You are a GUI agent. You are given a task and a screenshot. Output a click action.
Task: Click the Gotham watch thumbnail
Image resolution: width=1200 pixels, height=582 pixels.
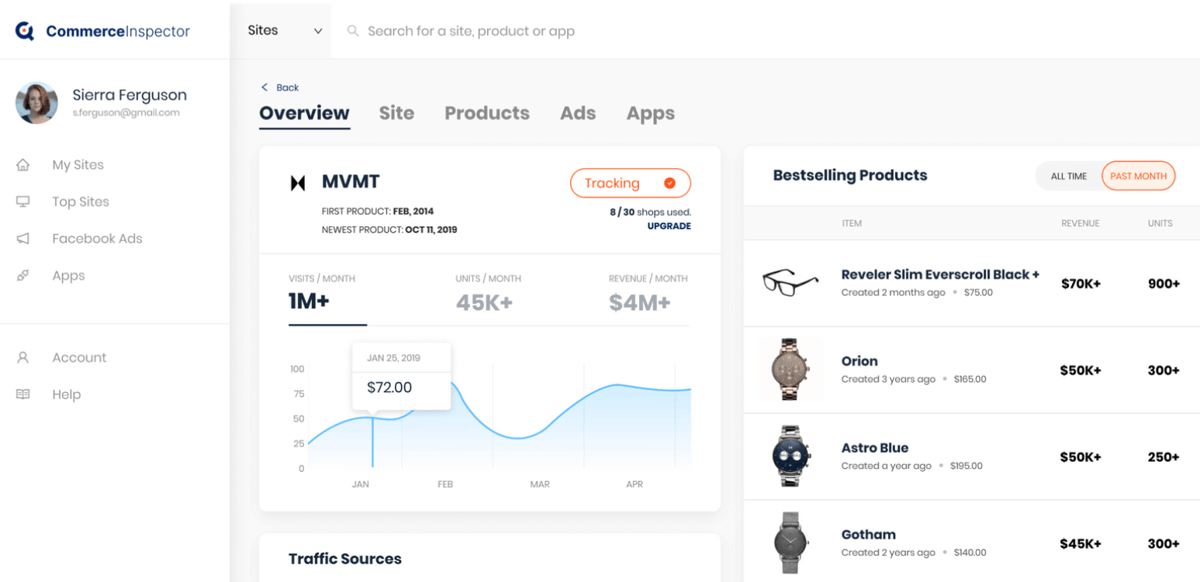click(790, 543)
